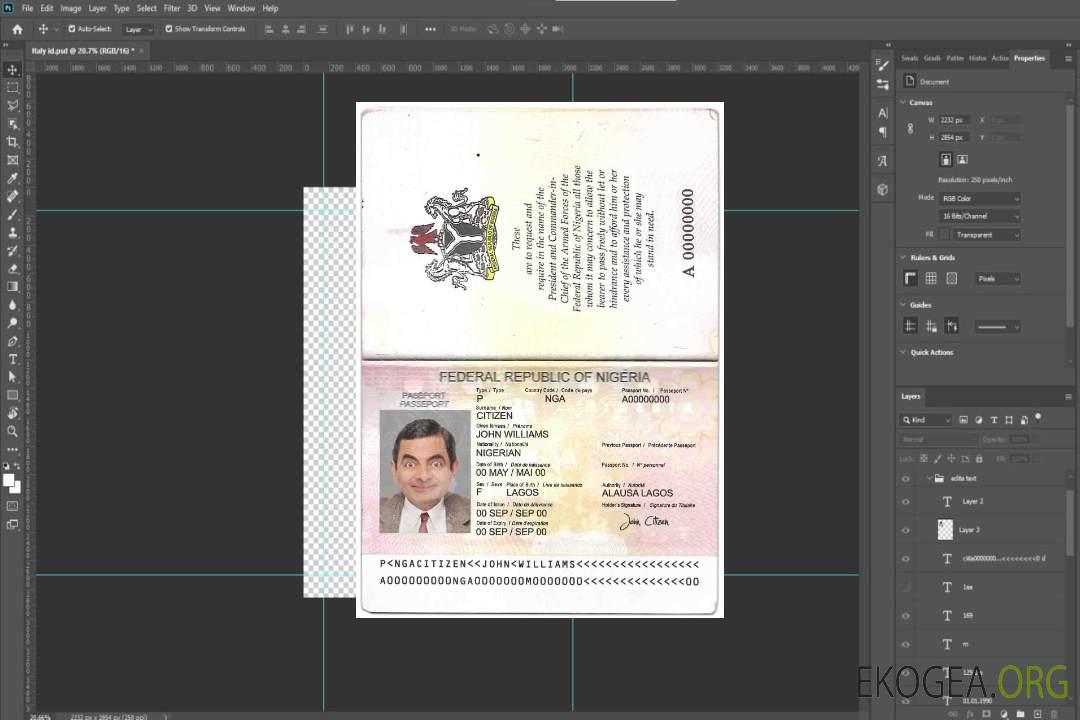Hide the Layer 3 visibility eye

(x=906, y=531)
